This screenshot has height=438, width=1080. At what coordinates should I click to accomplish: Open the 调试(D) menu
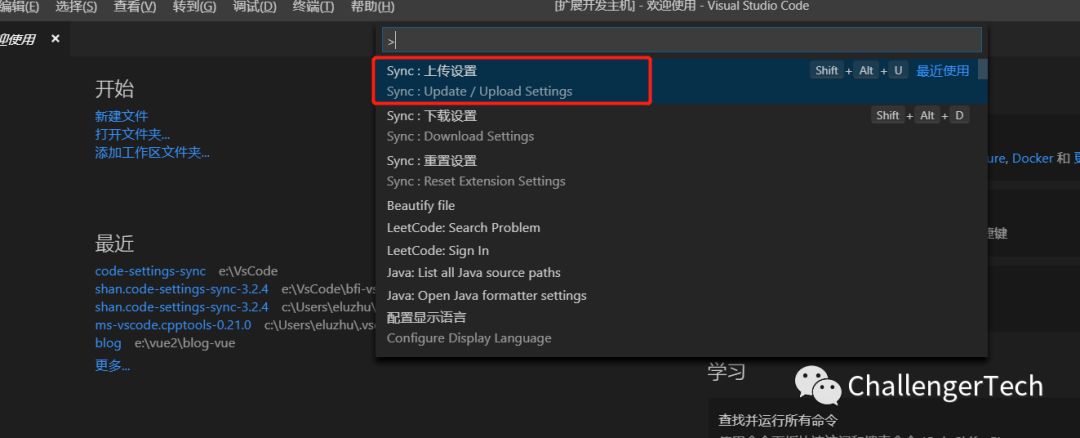click(x=254, y=7)
